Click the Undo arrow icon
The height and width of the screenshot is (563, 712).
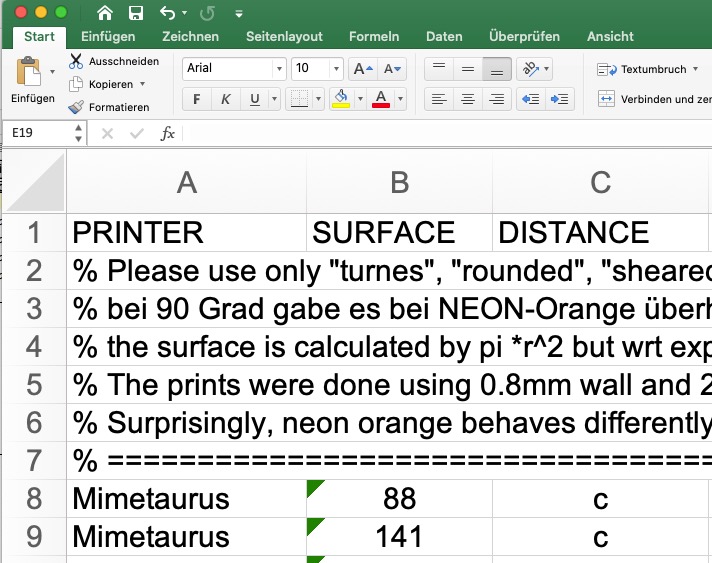[168, 13]
